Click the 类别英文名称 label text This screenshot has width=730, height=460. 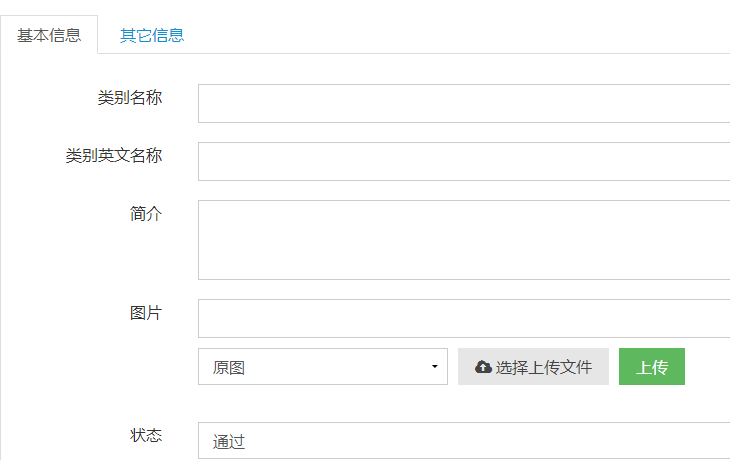(114, 155)
